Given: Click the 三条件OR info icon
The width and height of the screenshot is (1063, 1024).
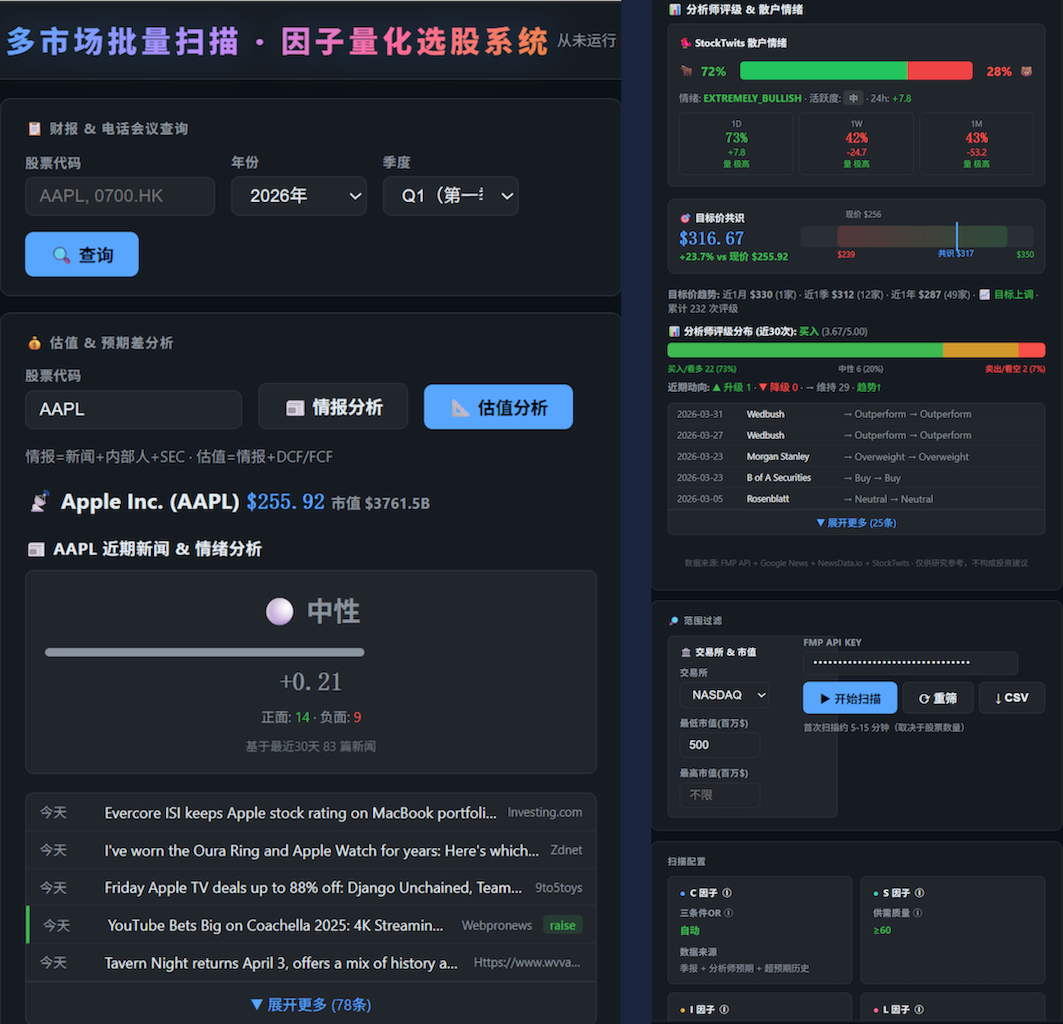Looking at the screenshot, I should (729, 912).
